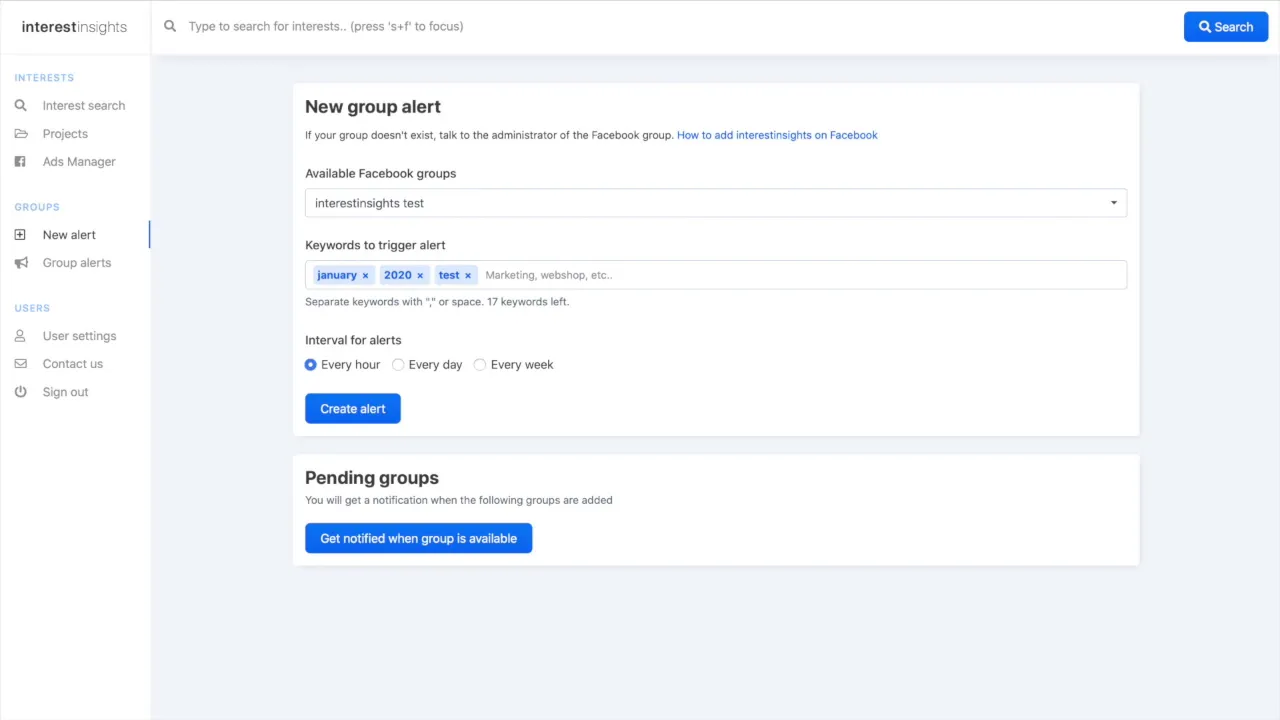Delete the 'test' keyword tag
The width and height of the screenshot is (1280, 720).
[x=467, y=275]
